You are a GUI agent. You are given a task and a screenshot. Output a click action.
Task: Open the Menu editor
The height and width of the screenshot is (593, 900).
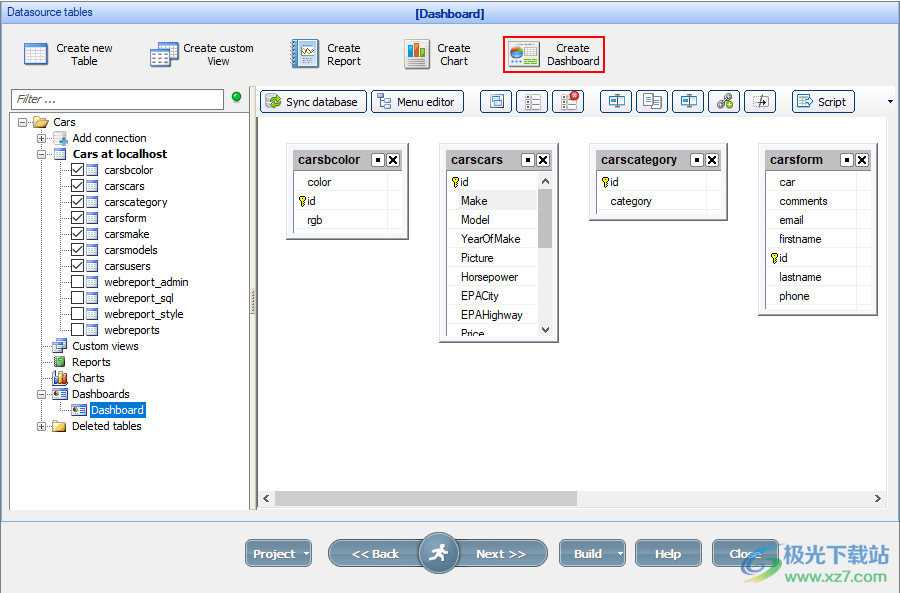point(417,102)
